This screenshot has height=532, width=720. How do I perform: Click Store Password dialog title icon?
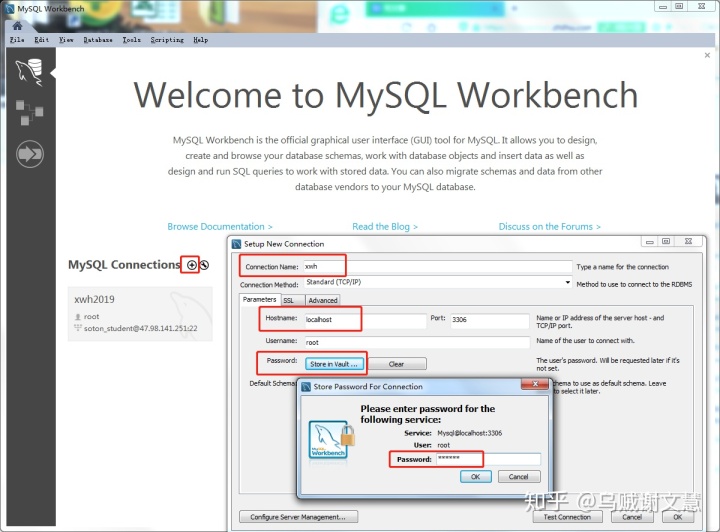coord(306,386)
